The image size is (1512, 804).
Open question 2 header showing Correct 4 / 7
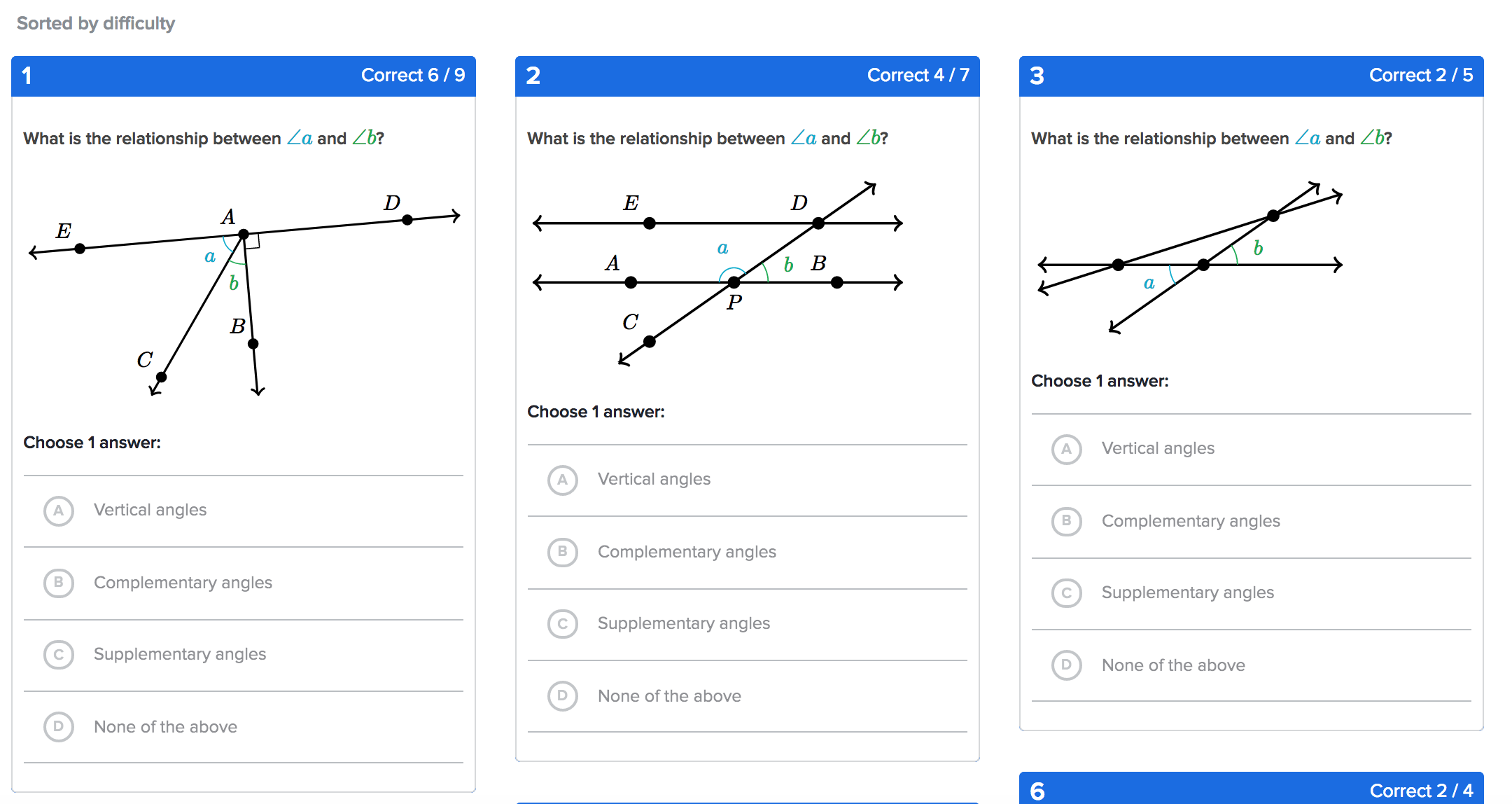(x=748, y=76)
